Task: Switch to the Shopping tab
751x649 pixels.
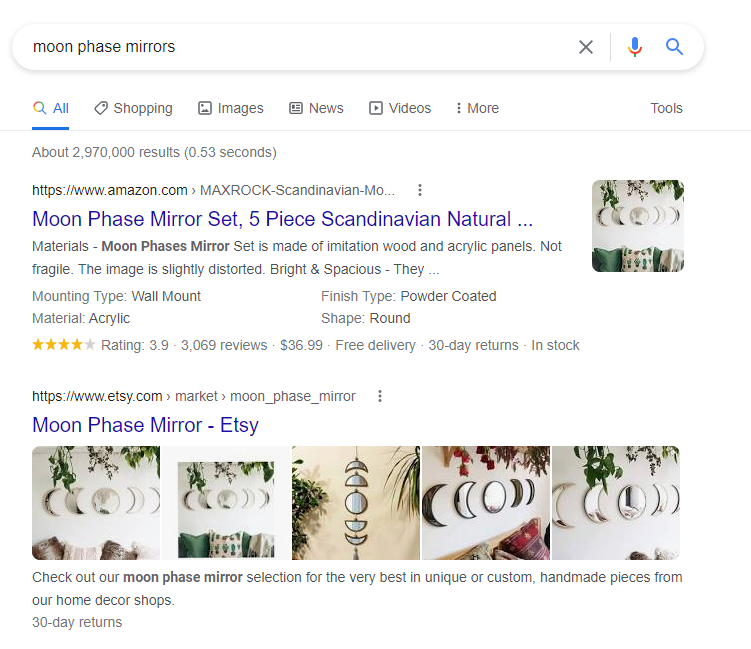Action: (133, 108)
